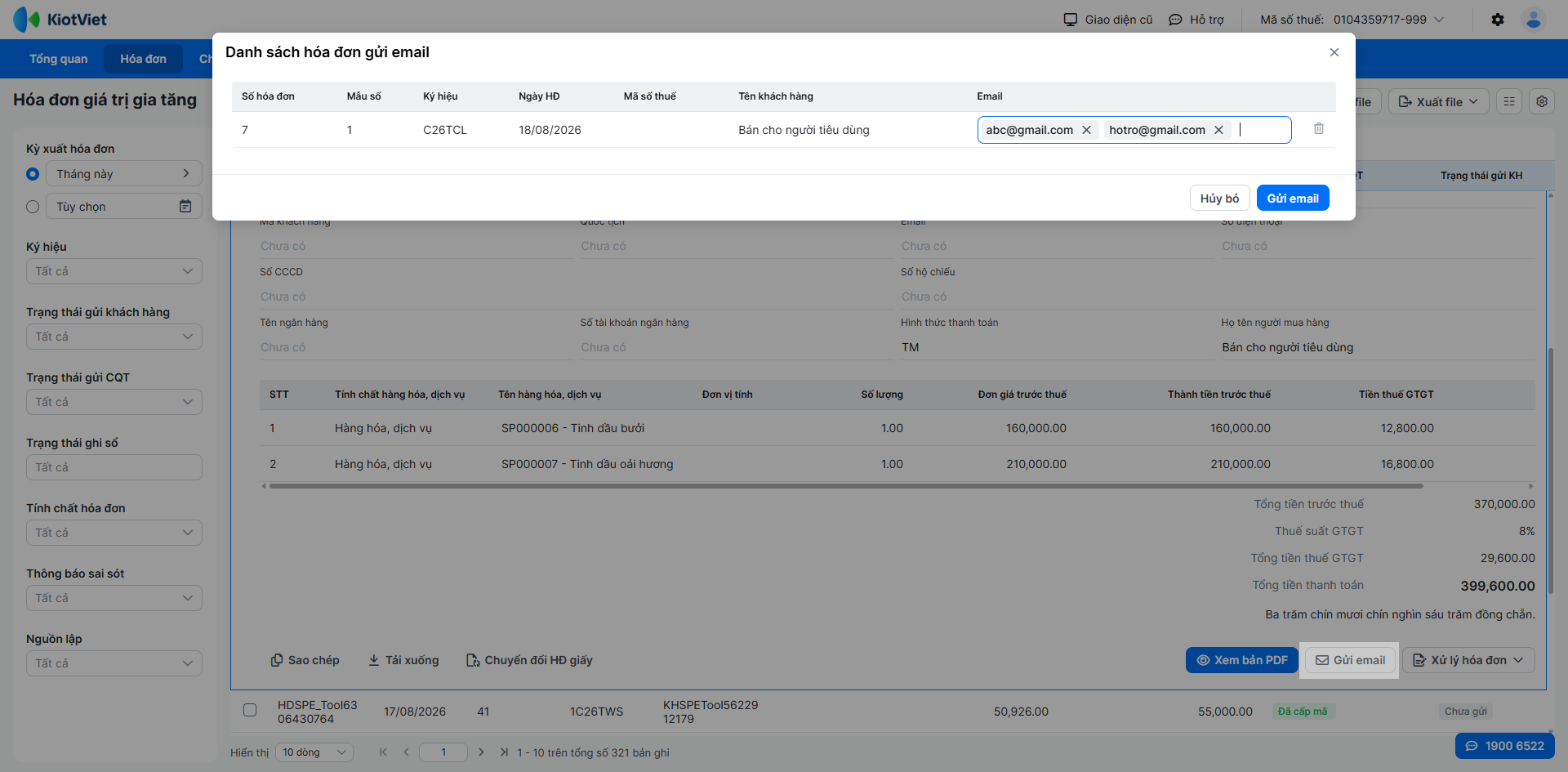Delete invoice row 7 with trash icon
Viewport: 1568px width, 772px height.
pos(1319,128)
